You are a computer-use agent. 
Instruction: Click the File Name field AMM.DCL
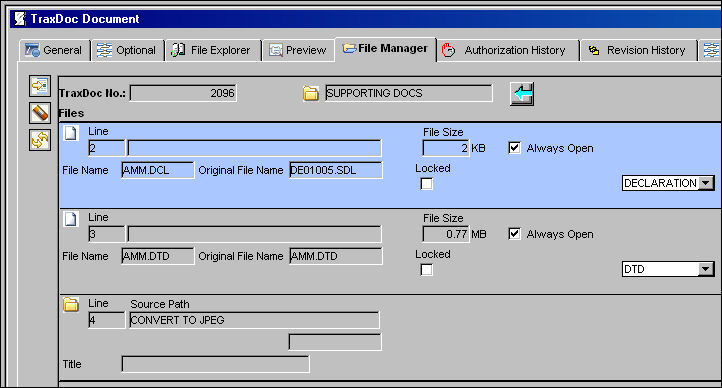(x=158, y=170)
